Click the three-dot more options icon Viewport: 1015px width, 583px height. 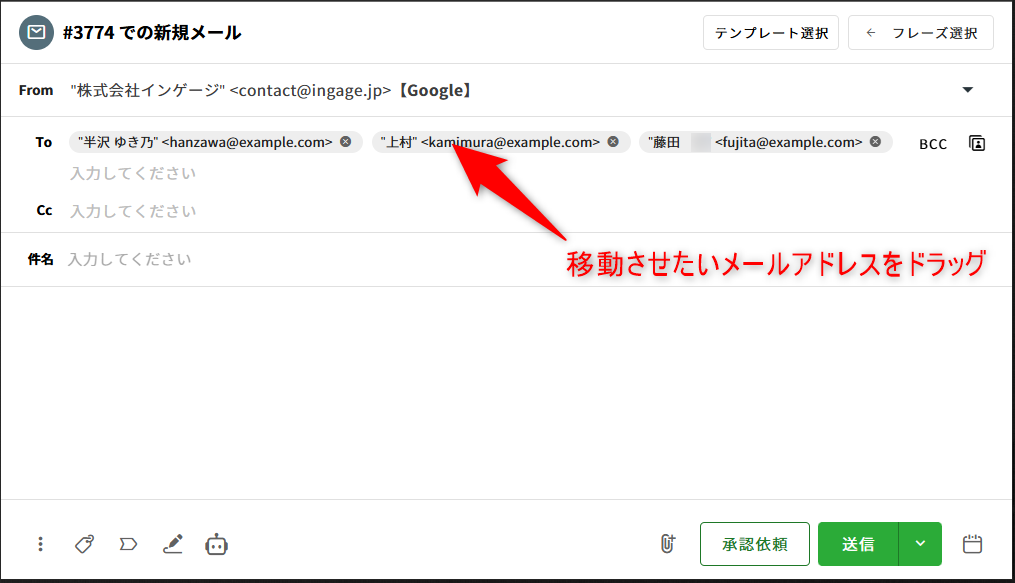[x=40, y=544]
